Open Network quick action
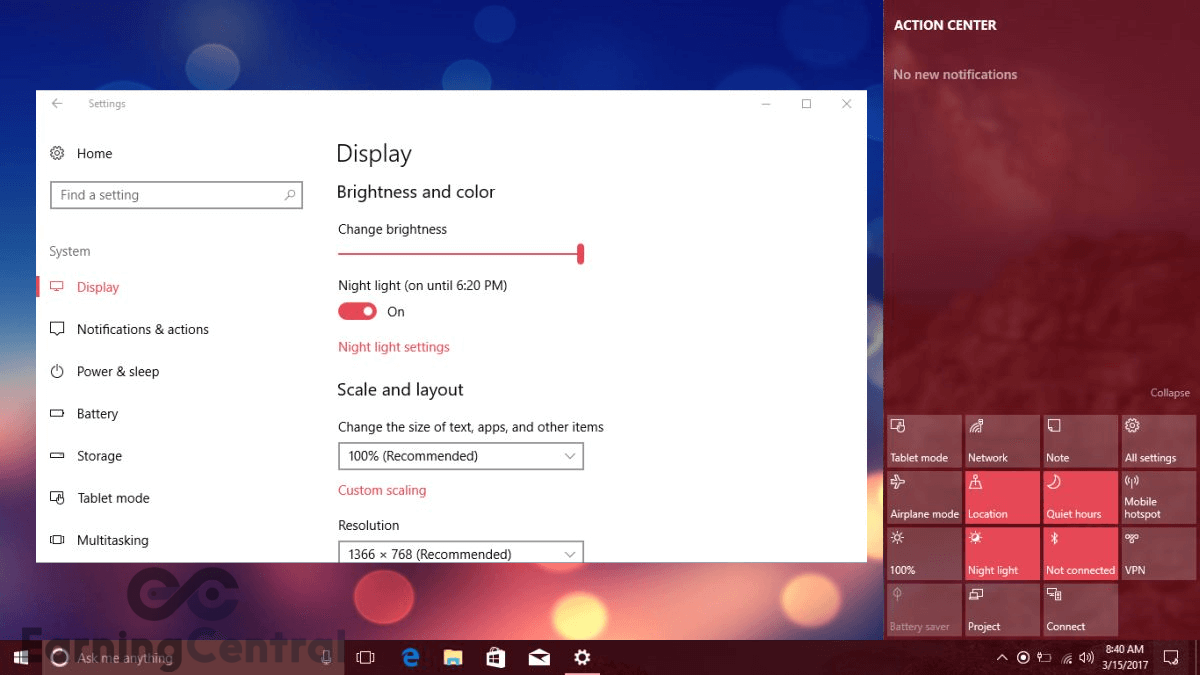The width and height of the screenshot is (1200, 675). point(1001,441)
